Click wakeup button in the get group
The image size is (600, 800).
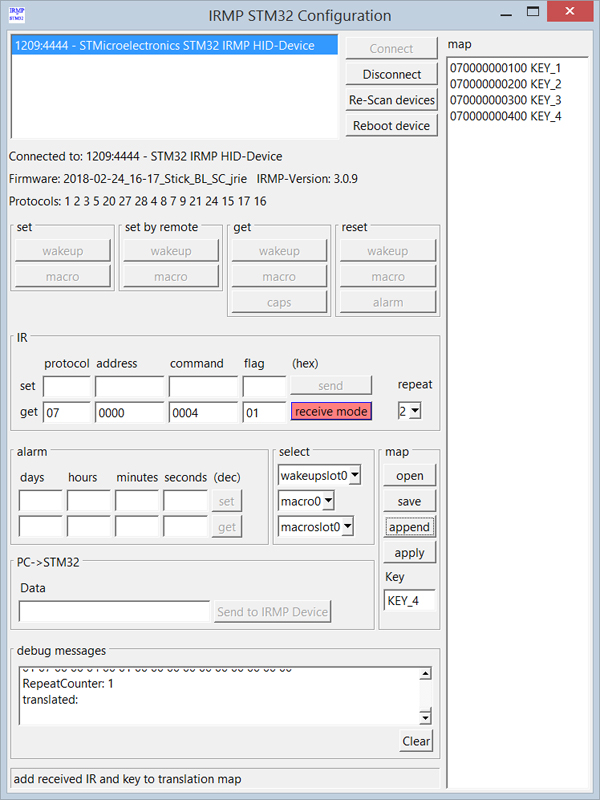279,251
